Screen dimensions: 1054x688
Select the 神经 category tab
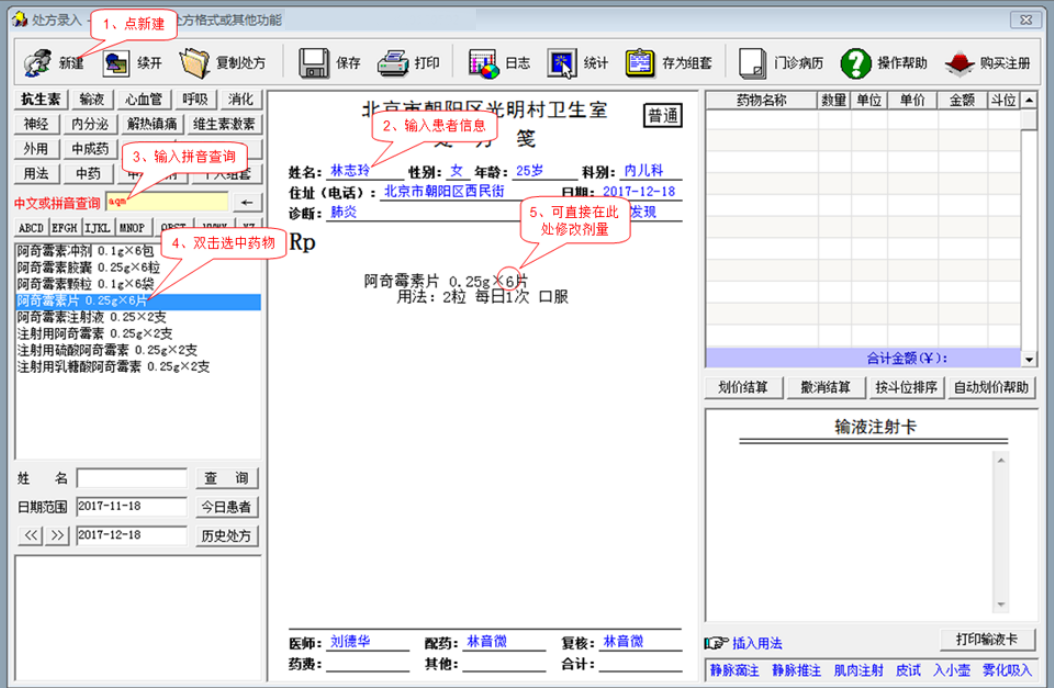[x=36, y=124]
